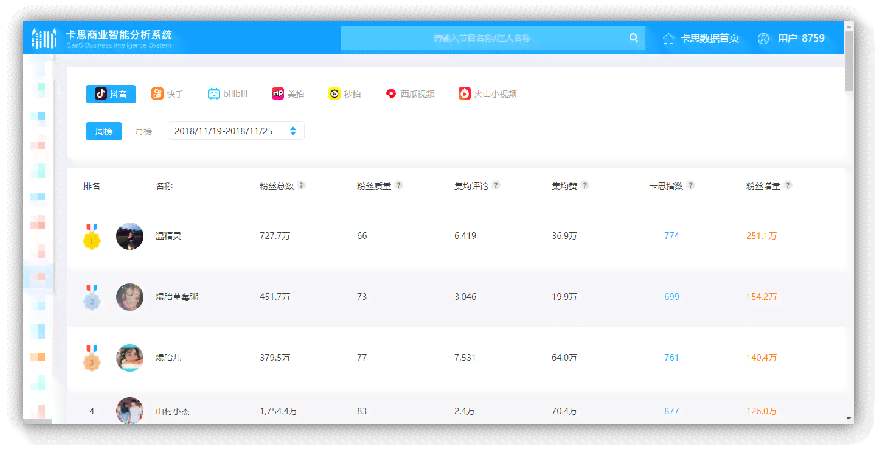Screen dimensions: 880x450
Task: Click help icon beside 集均赞 header
Action: pyautogui.click(x=585, y=185)
